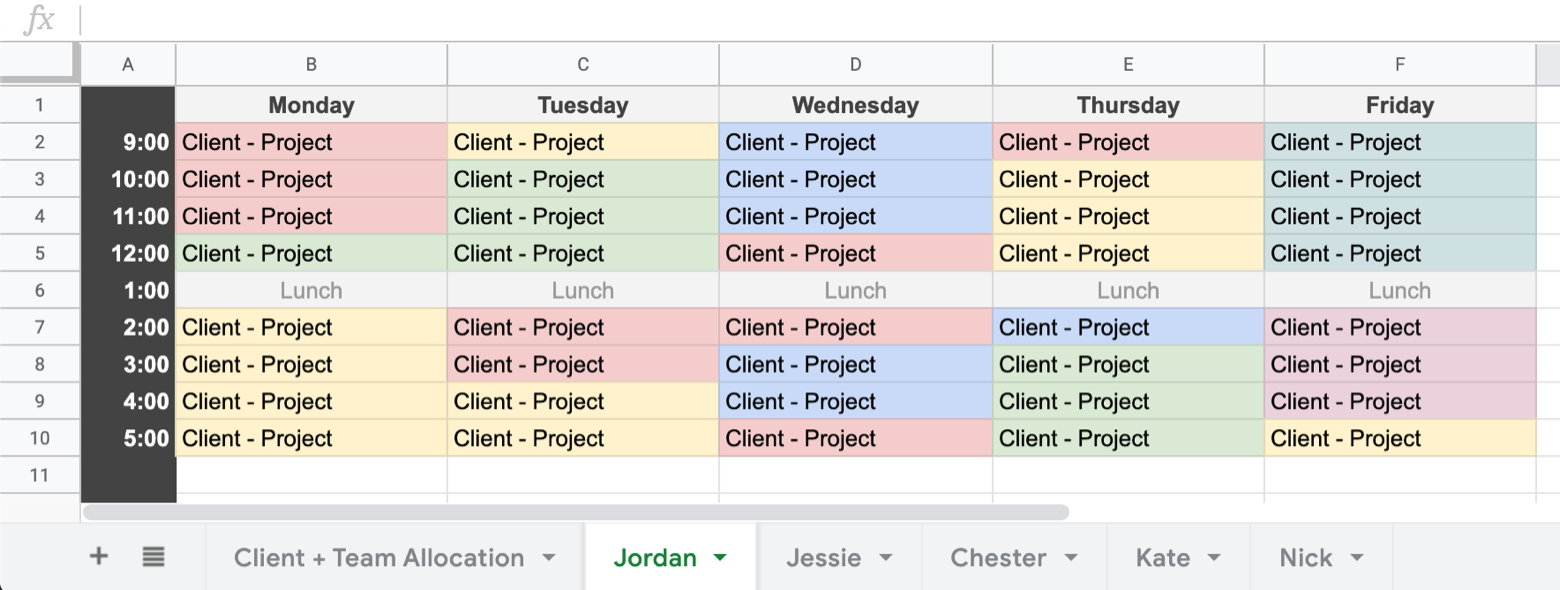
Task: Select the pink Friday 2:00 cell
Action: tap(1399, 328)
